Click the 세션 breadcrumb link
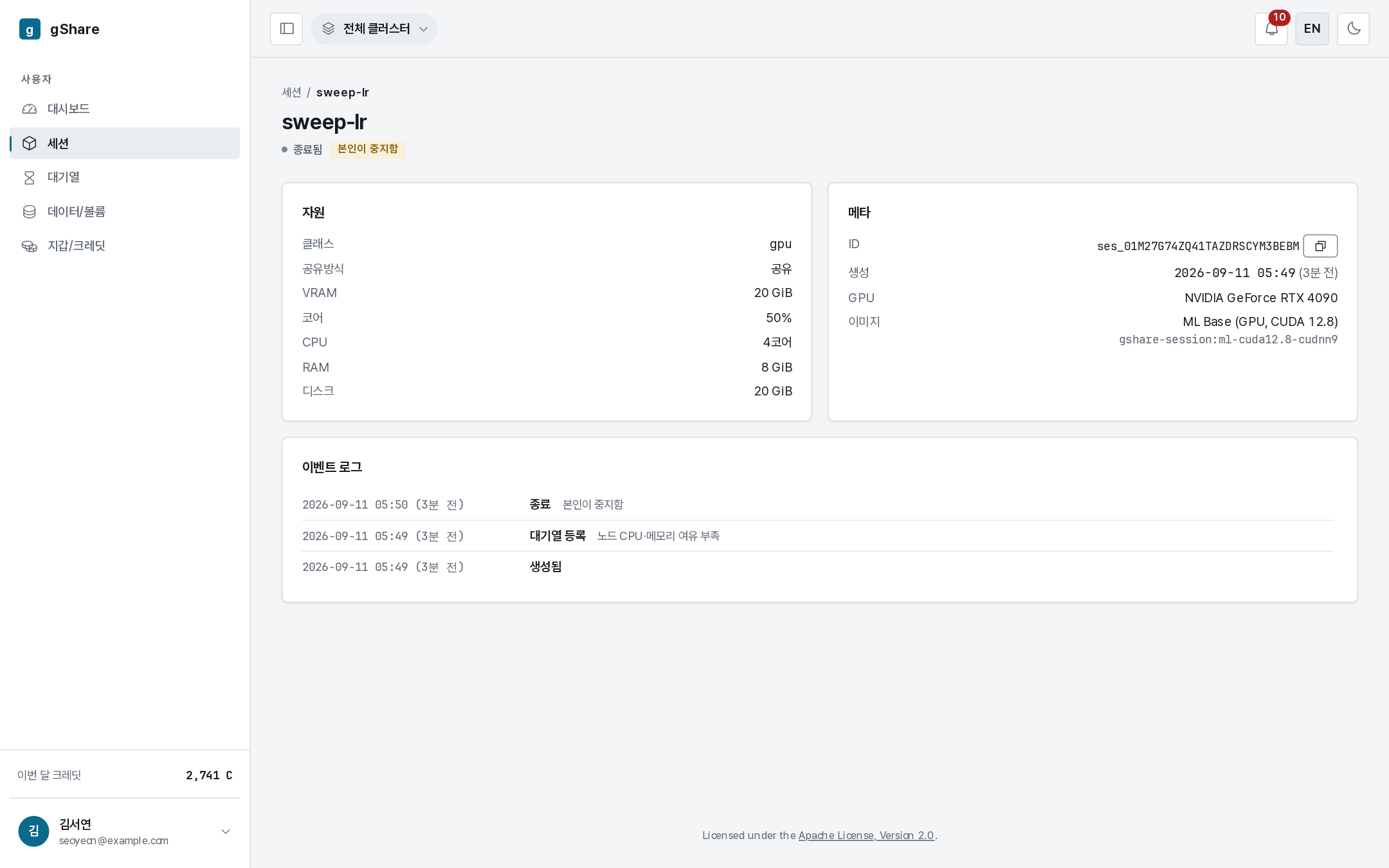Viewport: 1389px width, 868px height. click(291, 93)
